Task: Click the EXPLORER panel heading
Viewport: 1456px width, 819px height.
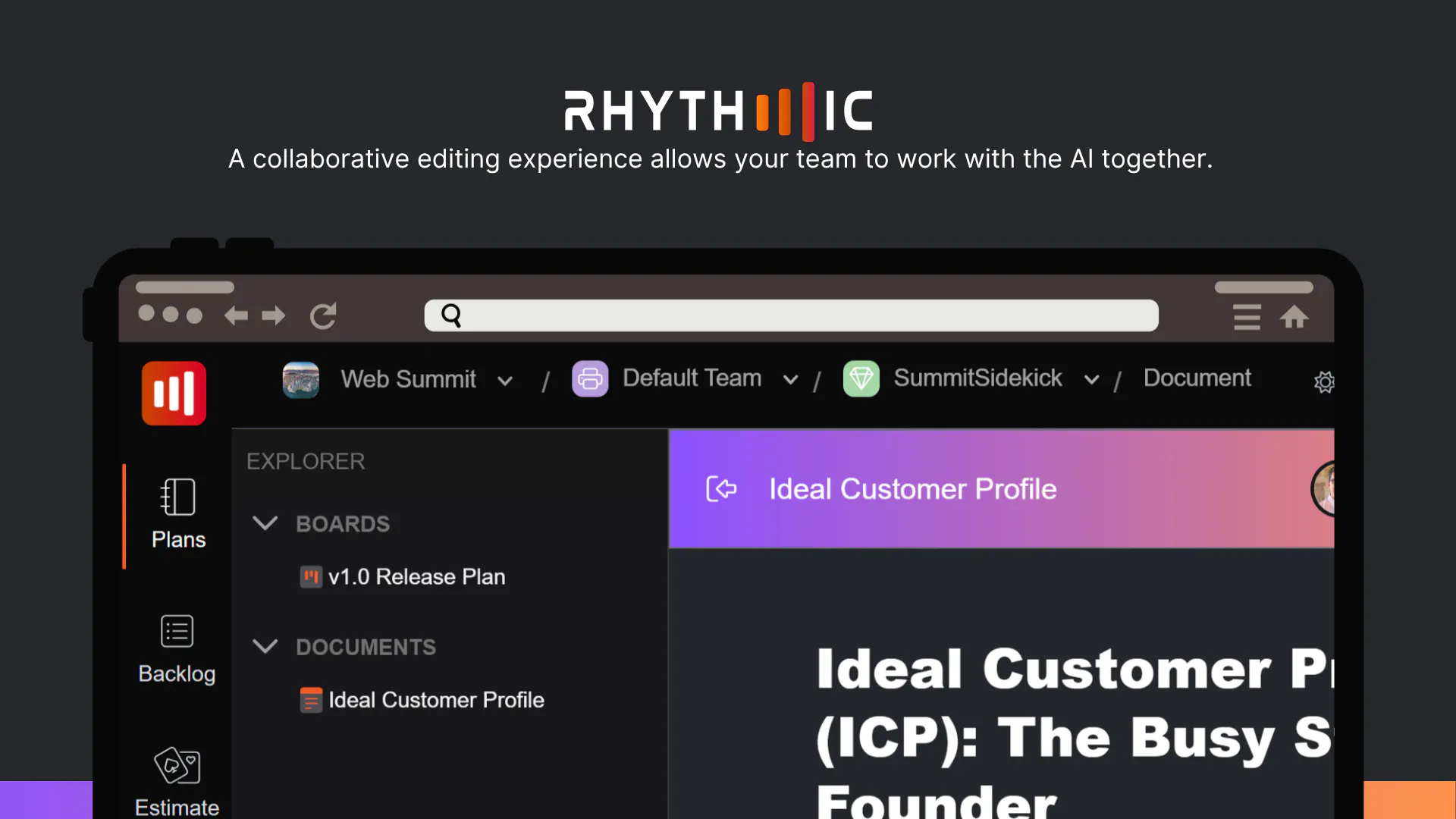Action: pos(306,461)
